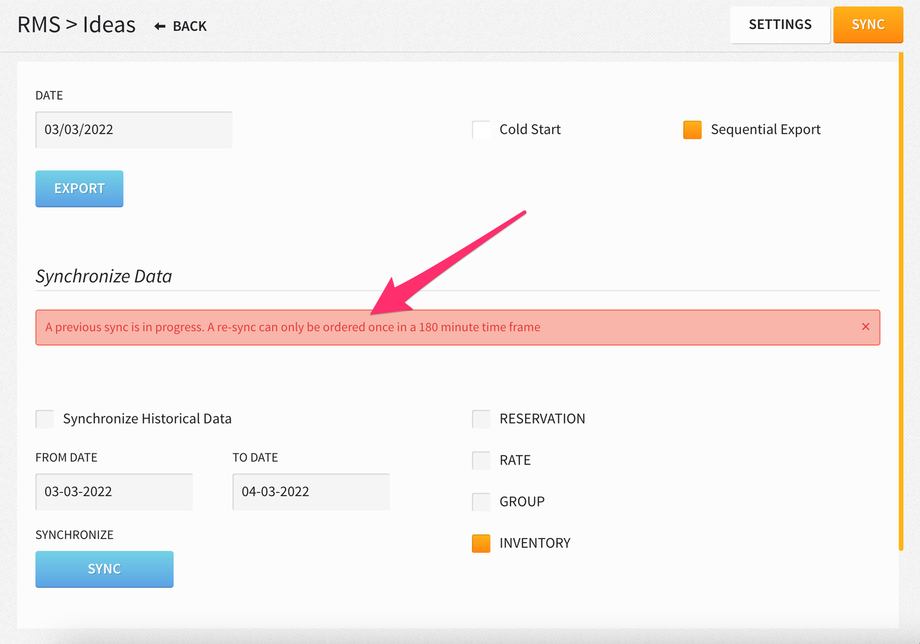Click the 'RMS > Ideas' page title
The image size is (920, 644).
tap(76, 25)
